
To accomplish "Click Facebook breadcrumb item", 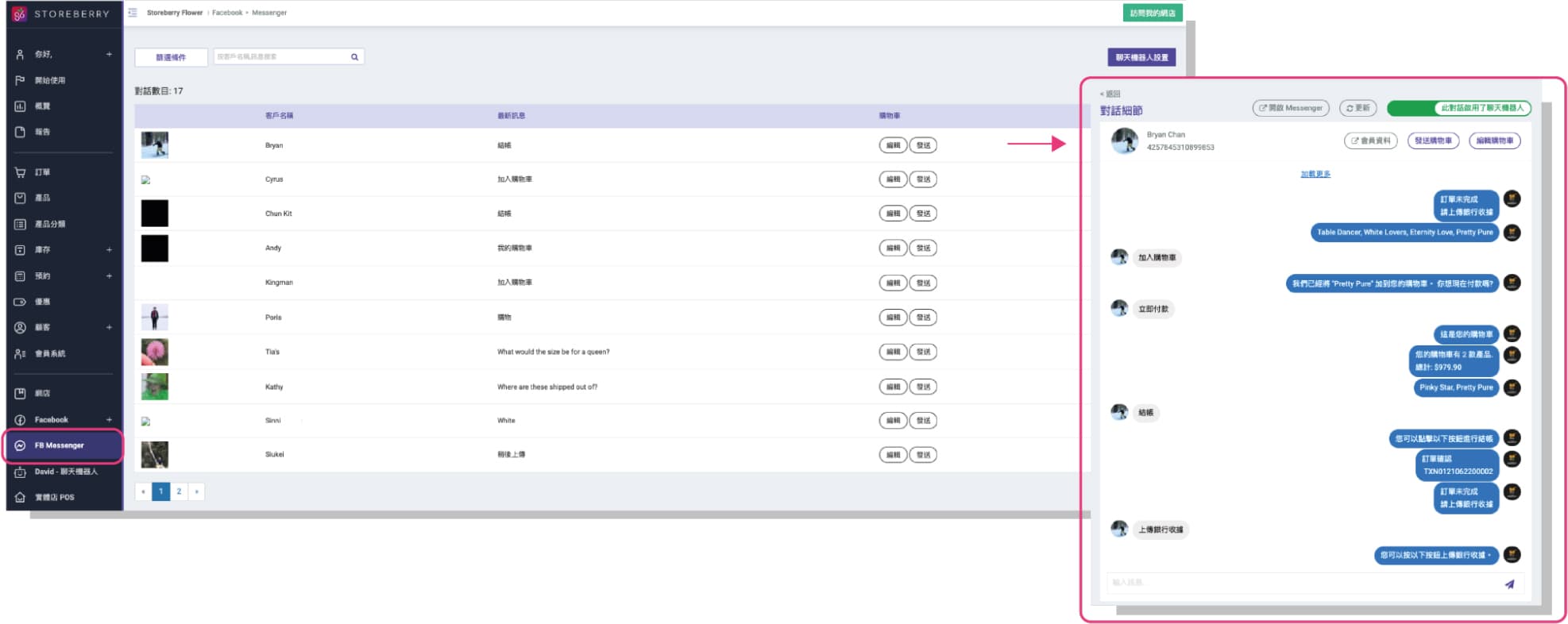I will [227, 13].
